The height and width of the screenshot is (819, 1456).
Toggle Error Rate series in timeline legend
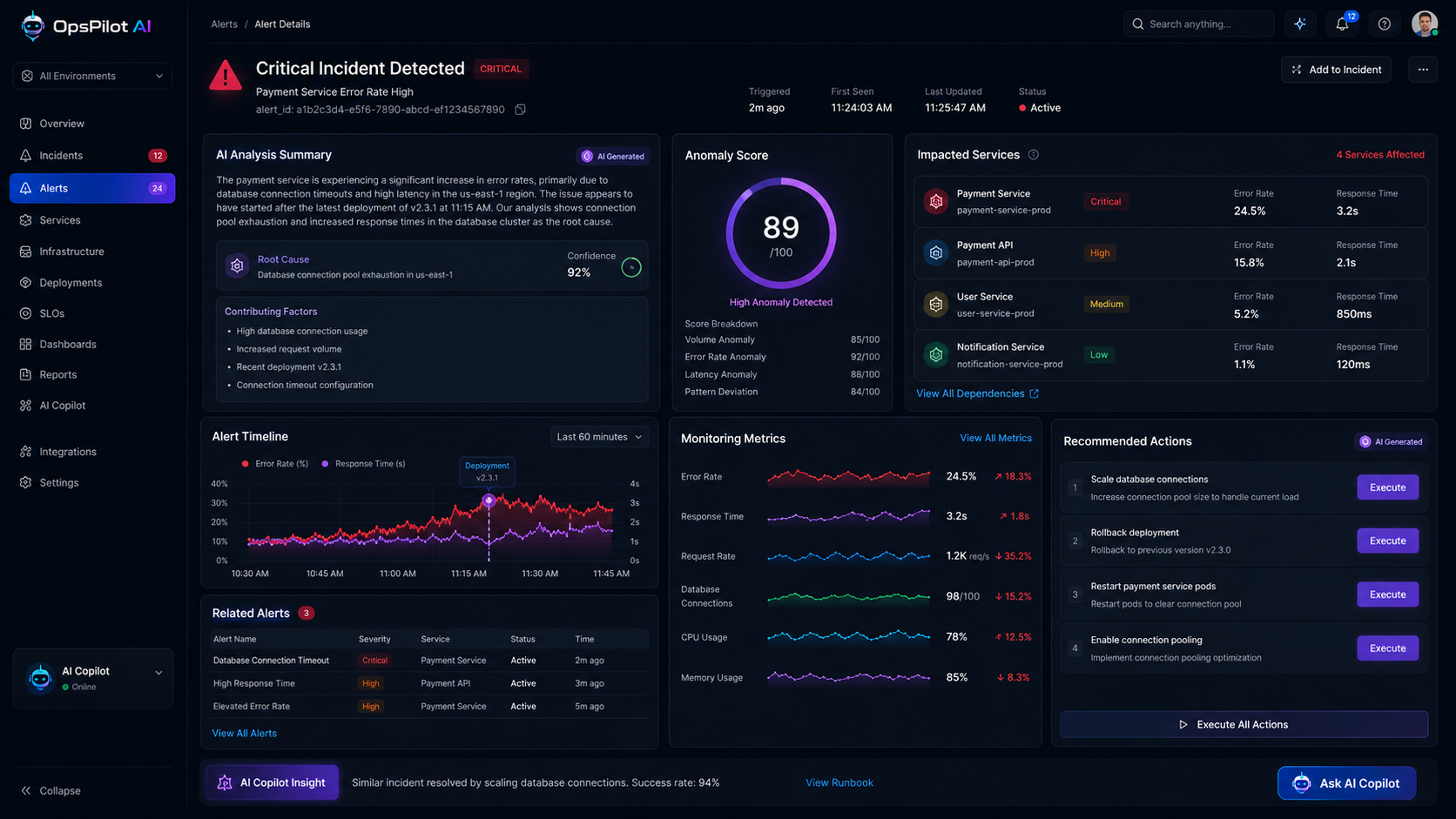[x=275, y=464]
